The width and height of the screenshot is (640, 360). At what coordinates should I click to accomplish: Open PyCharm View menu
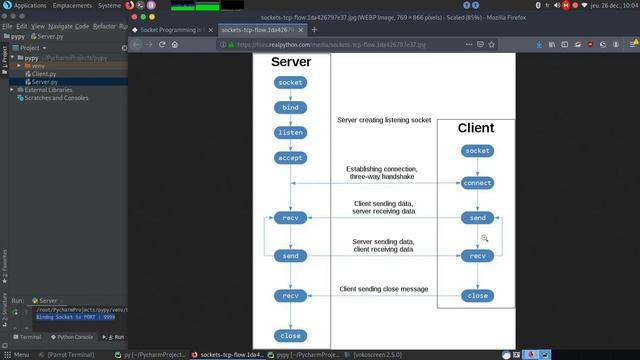coord(38,26)
